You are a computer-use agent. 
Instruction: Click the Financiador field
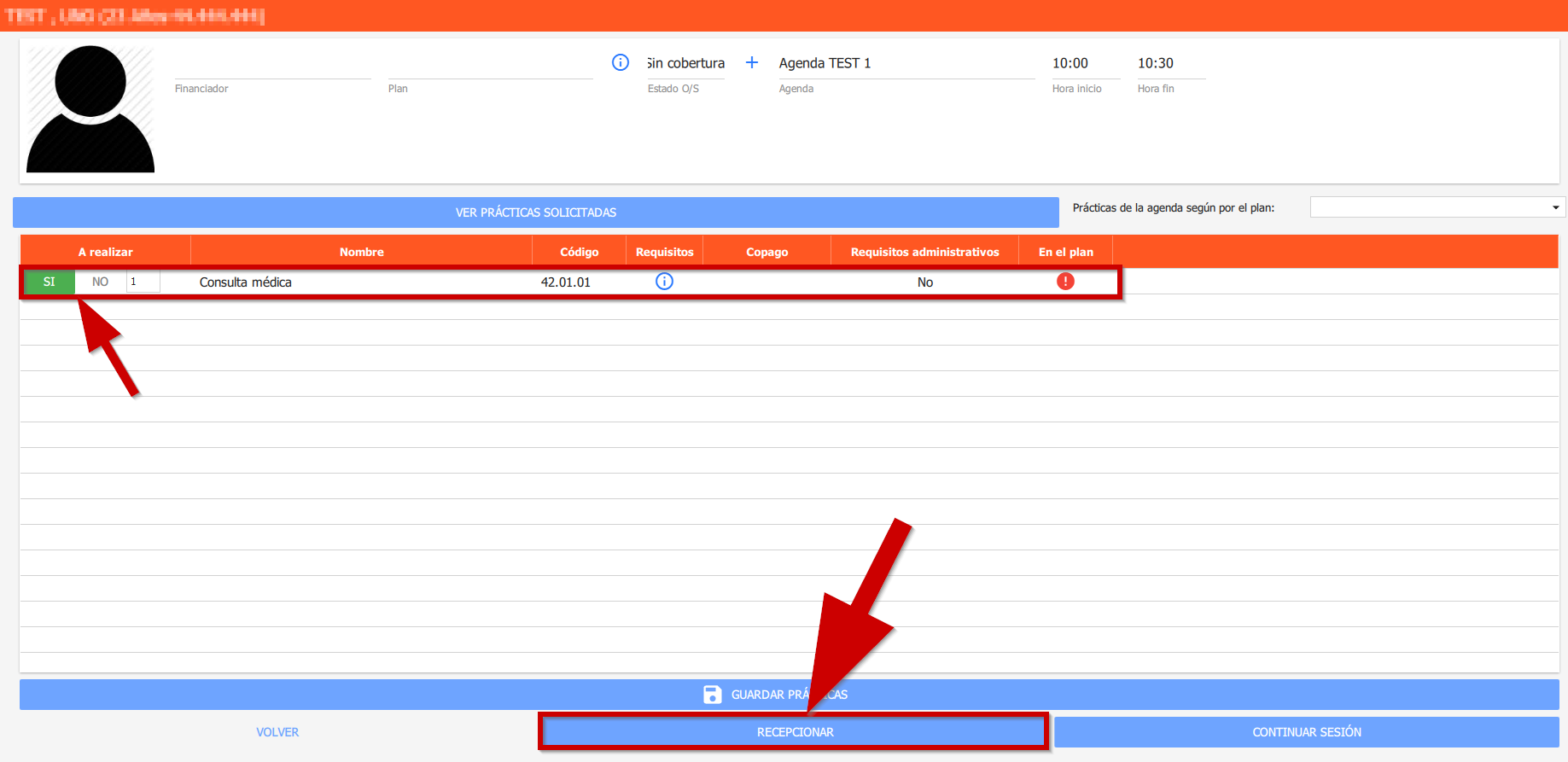[272, 65]
